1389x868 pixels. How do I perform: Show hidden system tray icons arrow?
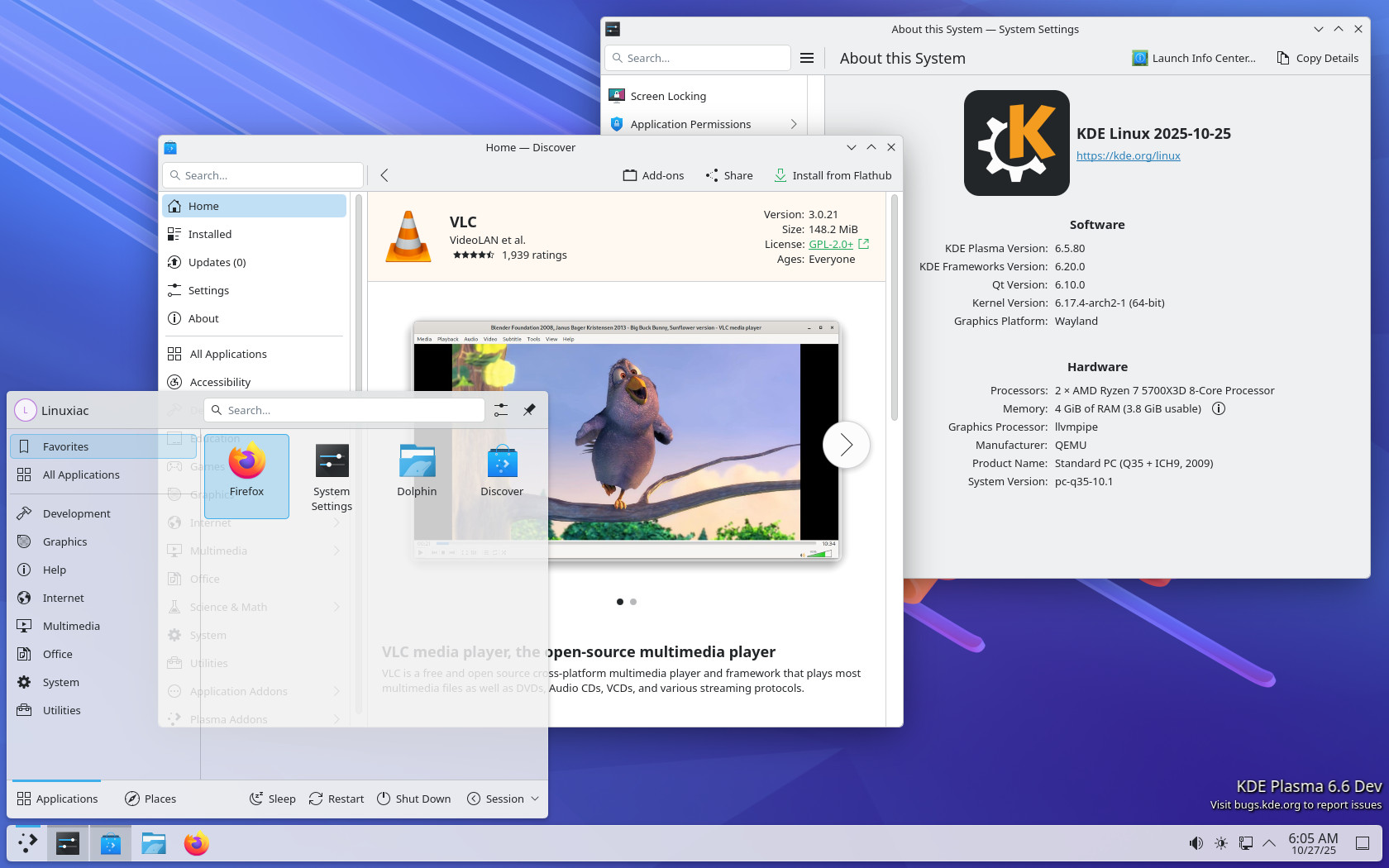tap(1269, 843)
